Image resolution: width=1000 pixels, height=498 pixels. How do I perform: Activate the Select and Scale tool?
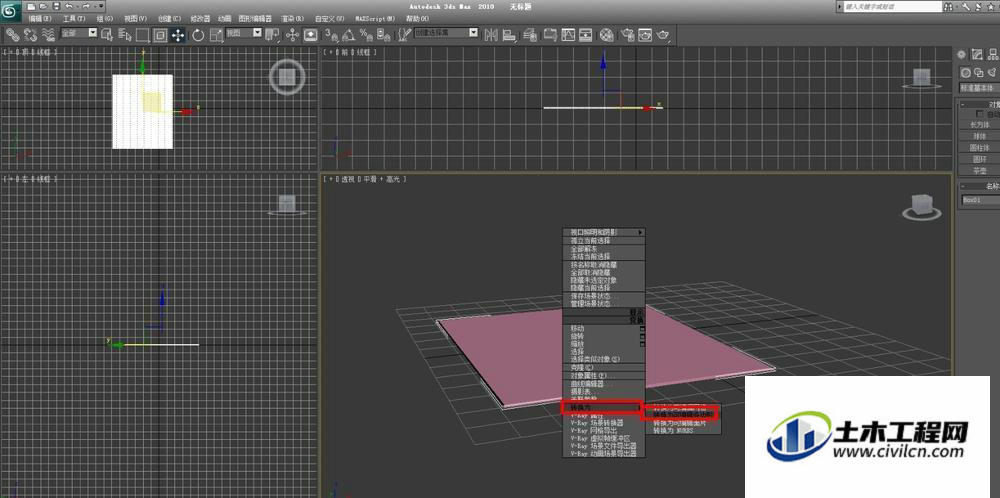[x=216, y=34]
